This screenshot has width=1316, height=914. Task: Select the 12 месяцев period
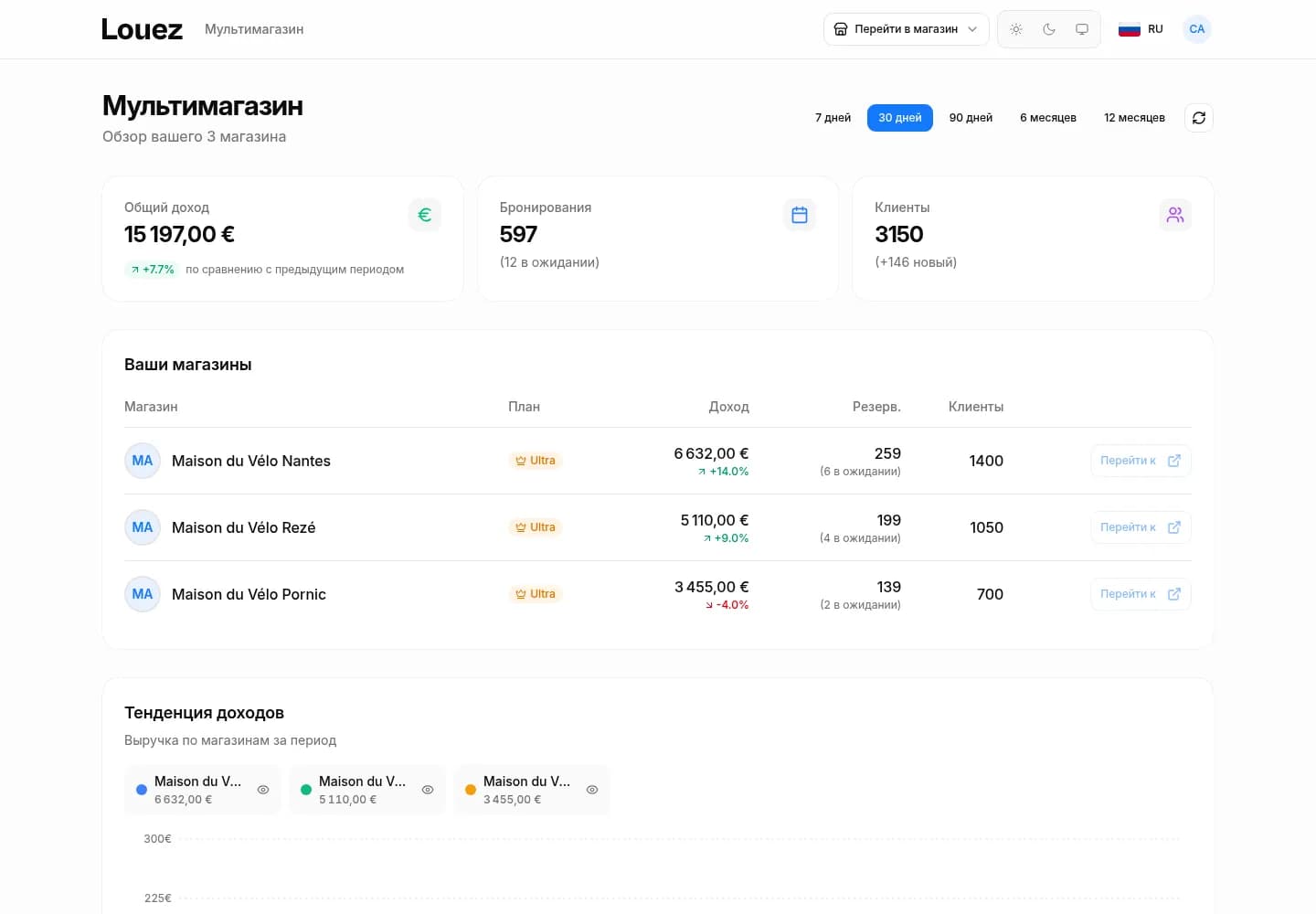(x=1134, y=118)
